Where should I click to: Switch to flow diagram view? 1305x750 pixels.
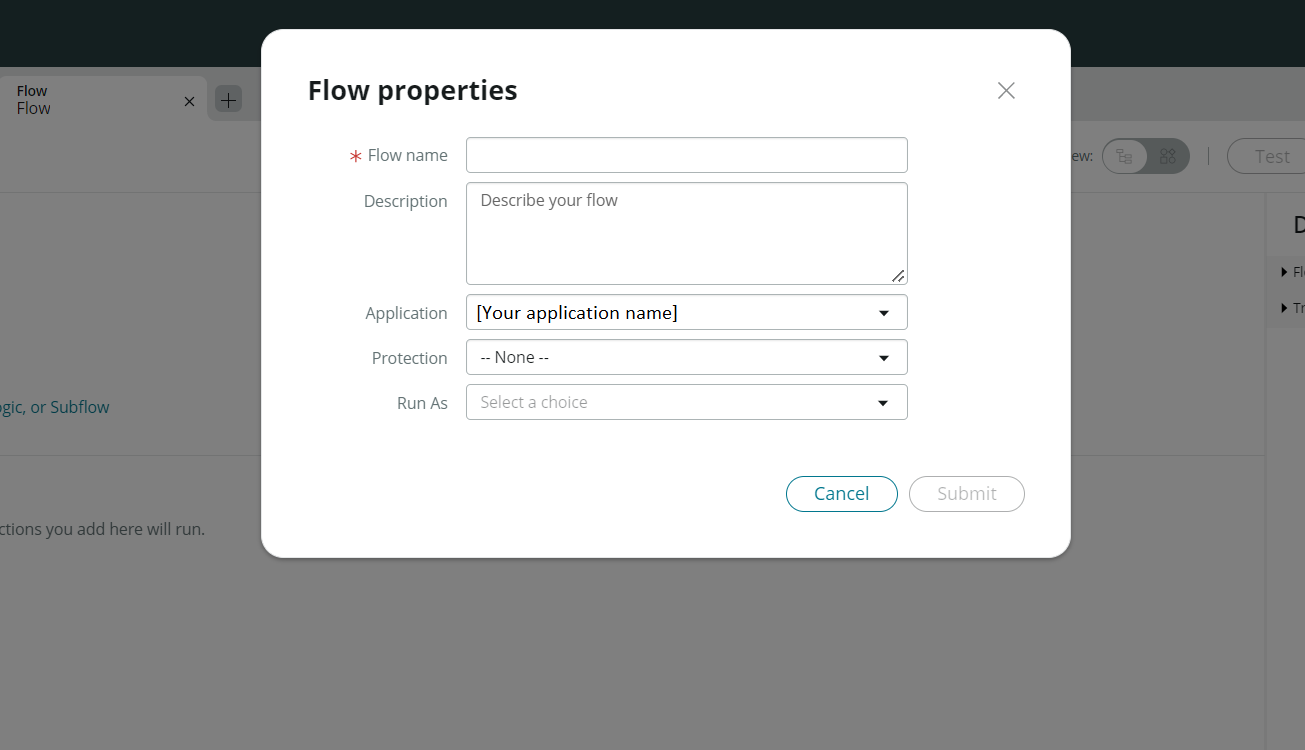(x=1123, y=156)
